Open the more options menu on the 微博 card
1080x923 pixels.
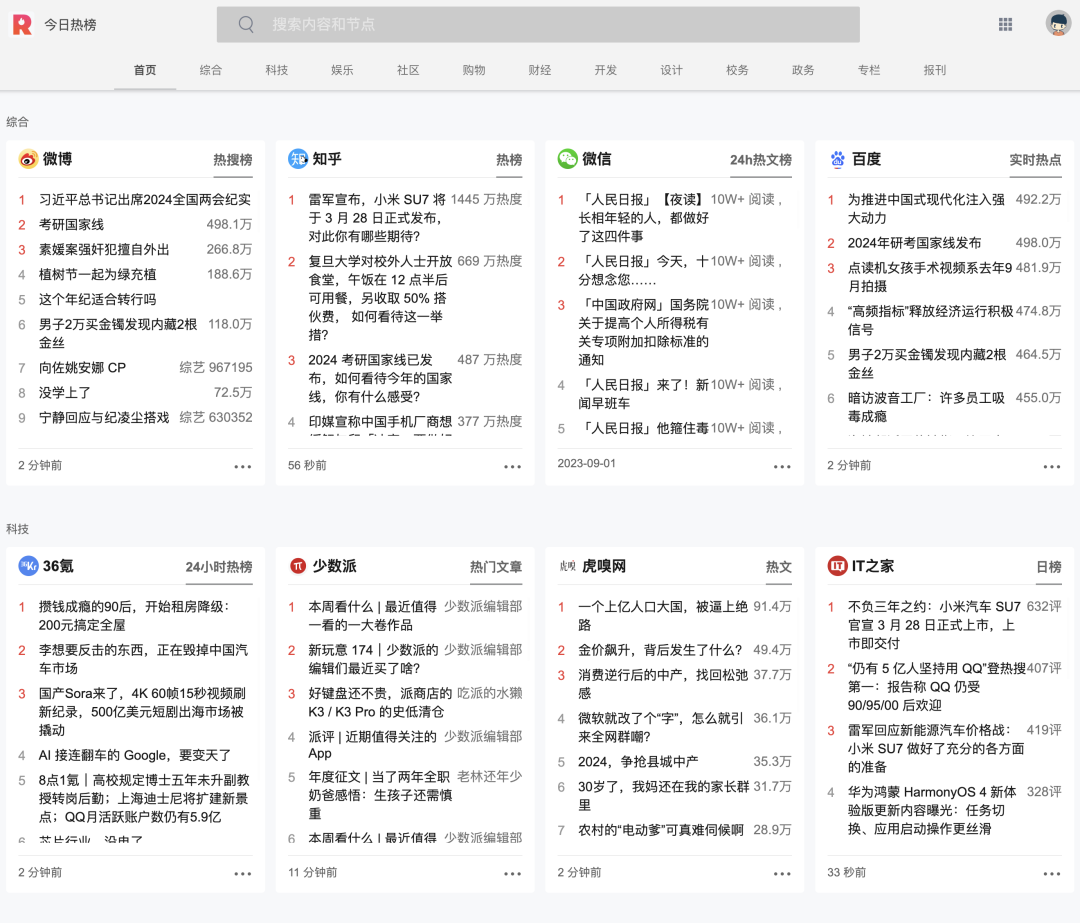click(x=242, y=466)
